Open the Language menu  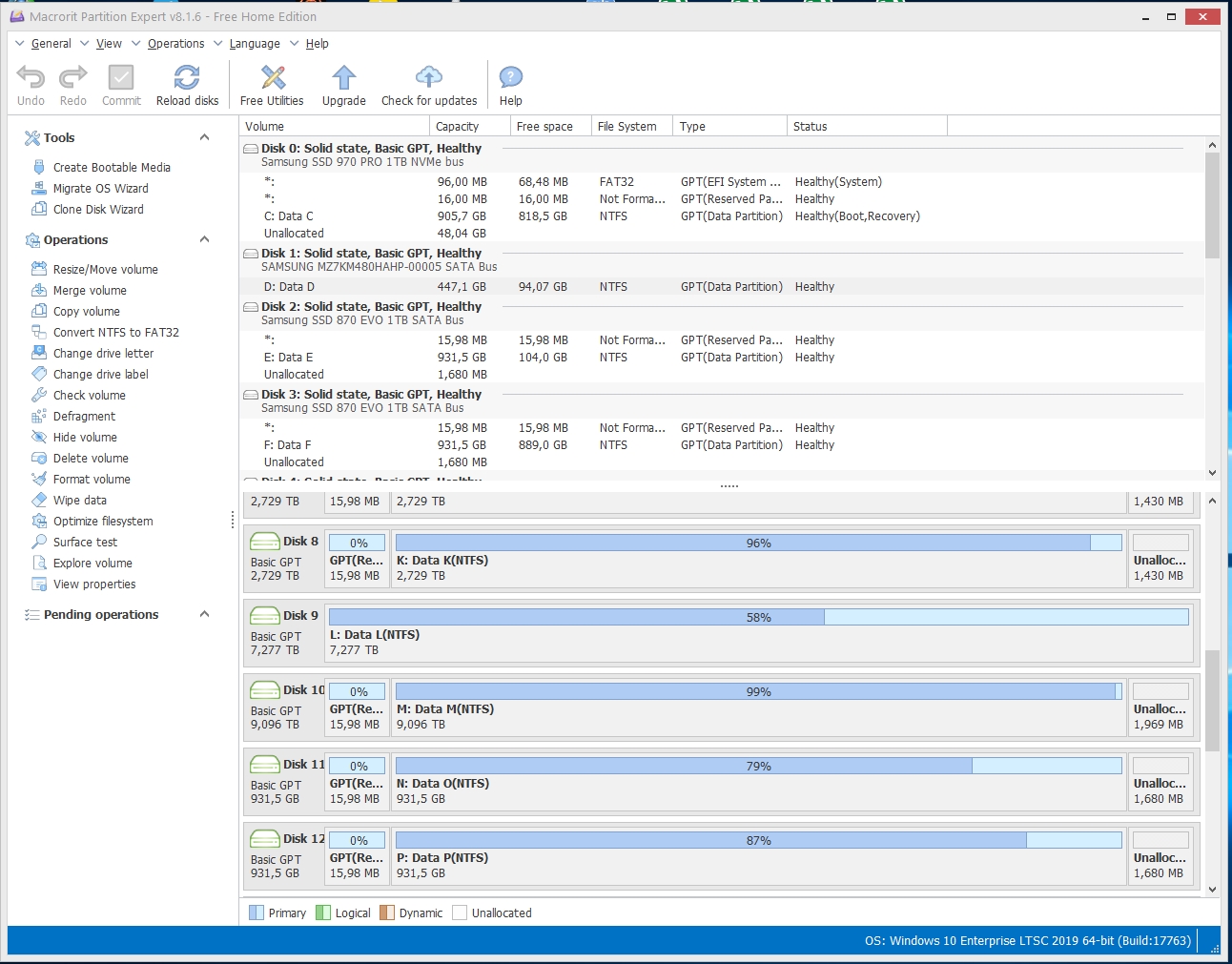click(254, 44)
